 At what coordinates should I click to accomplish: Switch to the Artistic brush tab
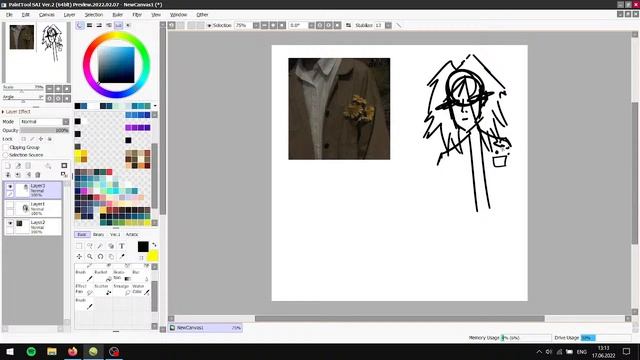[132, 235]
